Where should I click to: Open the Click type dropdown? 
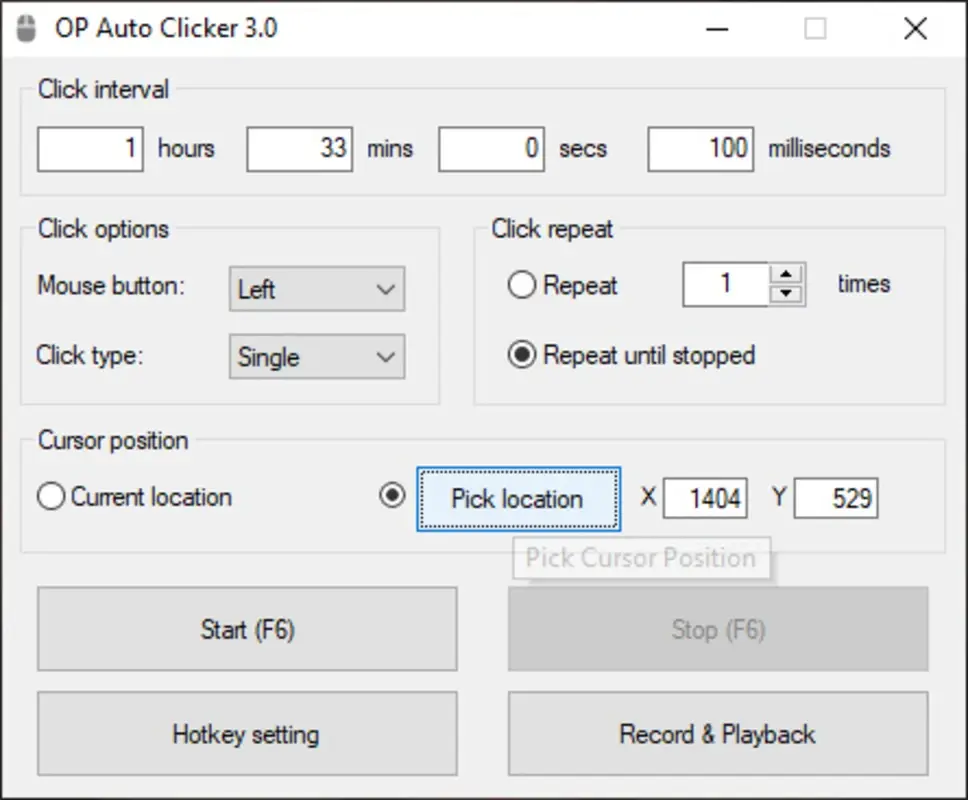(x=316, y=357)
